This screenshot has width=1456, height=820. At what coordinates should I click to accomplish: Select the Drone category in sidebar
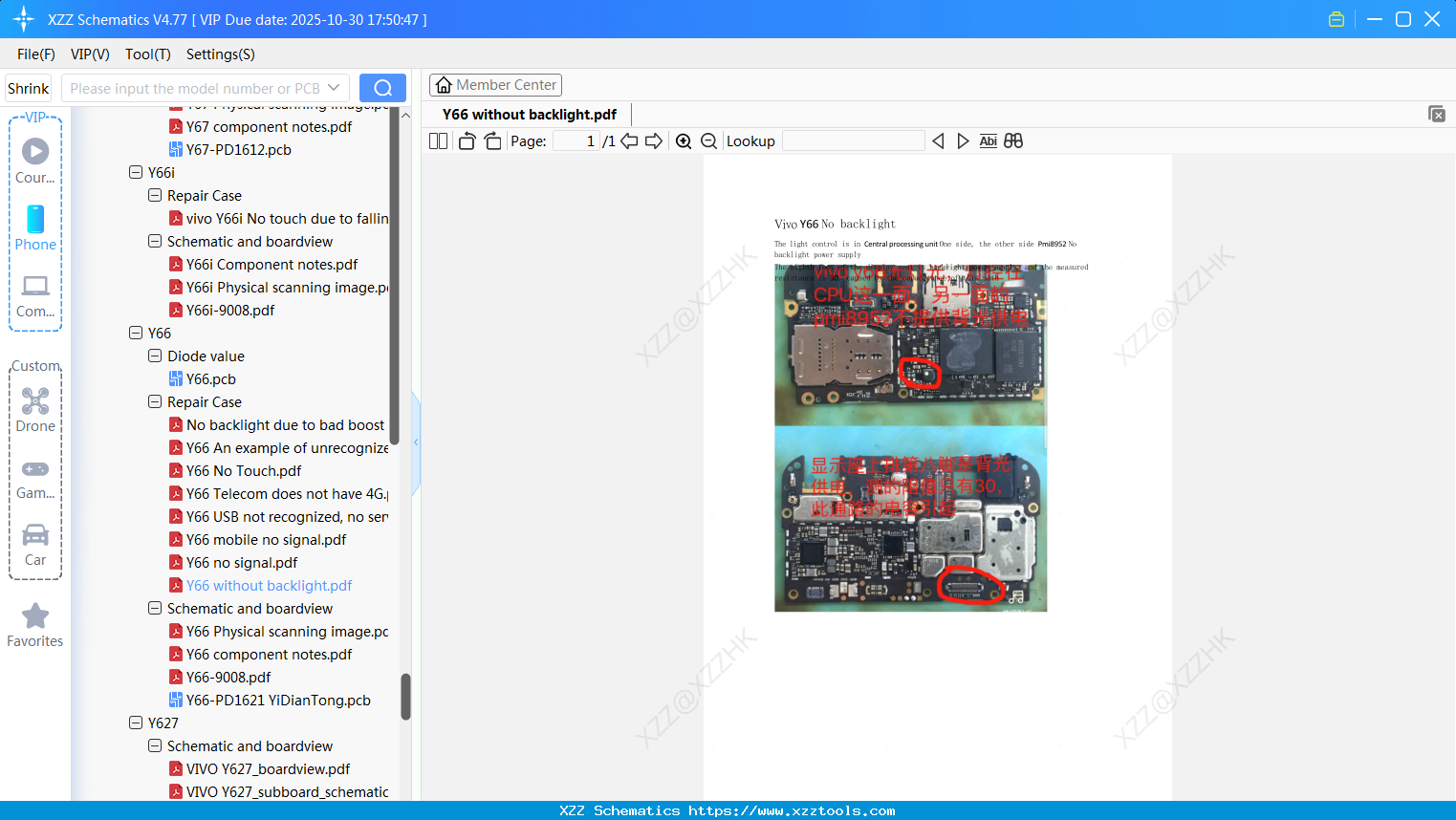coord(35,410)
